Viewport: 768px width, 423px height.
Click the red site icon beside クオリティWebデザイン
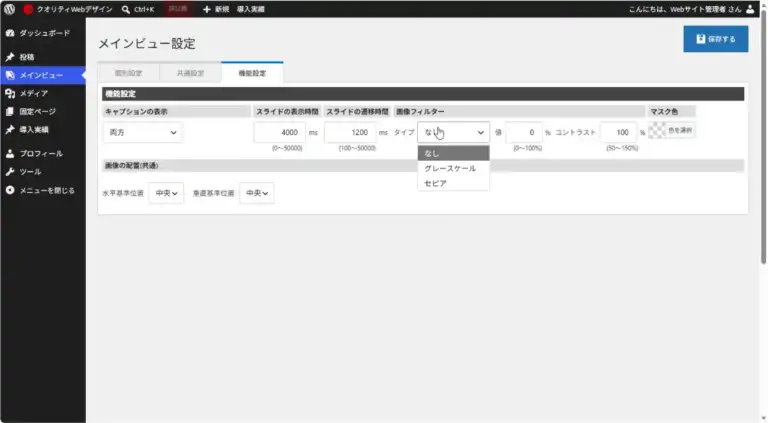click(x=28, y=9)
